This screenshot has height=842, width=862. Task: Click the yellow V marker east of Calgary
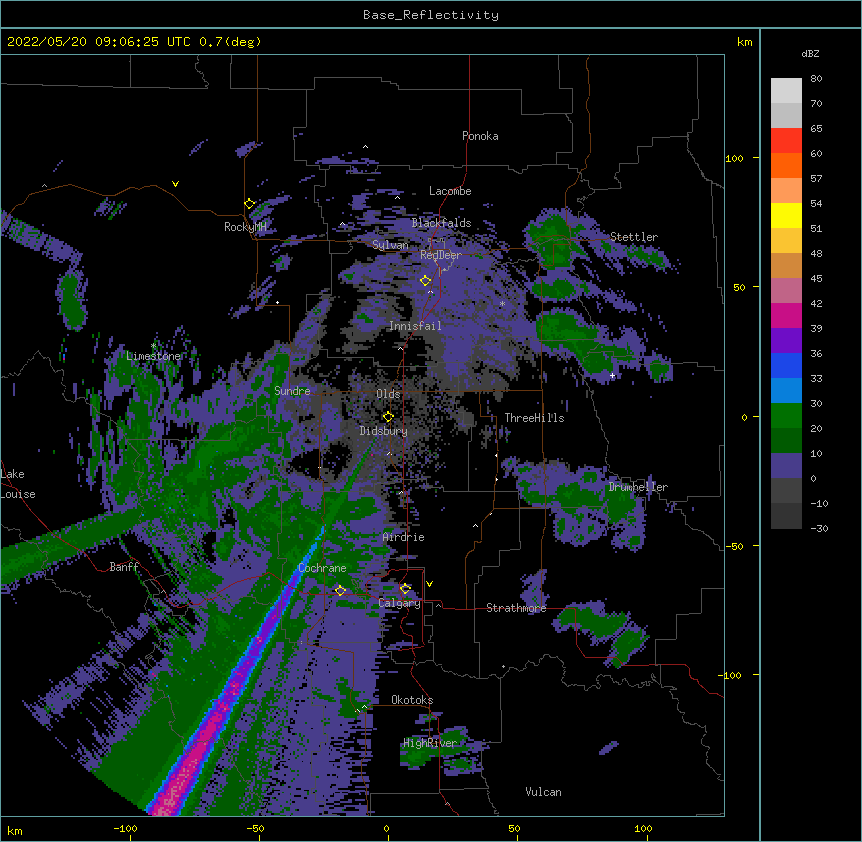point(429,584)
